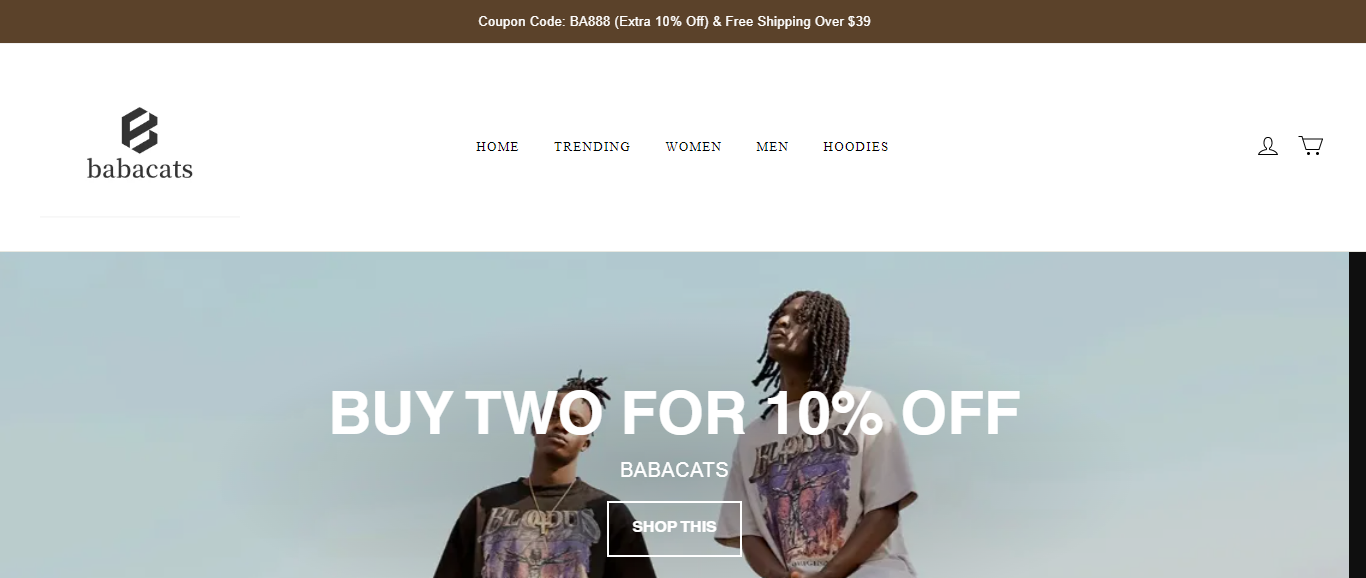Select the WOMEN navigation link
Image resolution: width=1366 pixels, height=578 pixels.
tap(693, 147)
